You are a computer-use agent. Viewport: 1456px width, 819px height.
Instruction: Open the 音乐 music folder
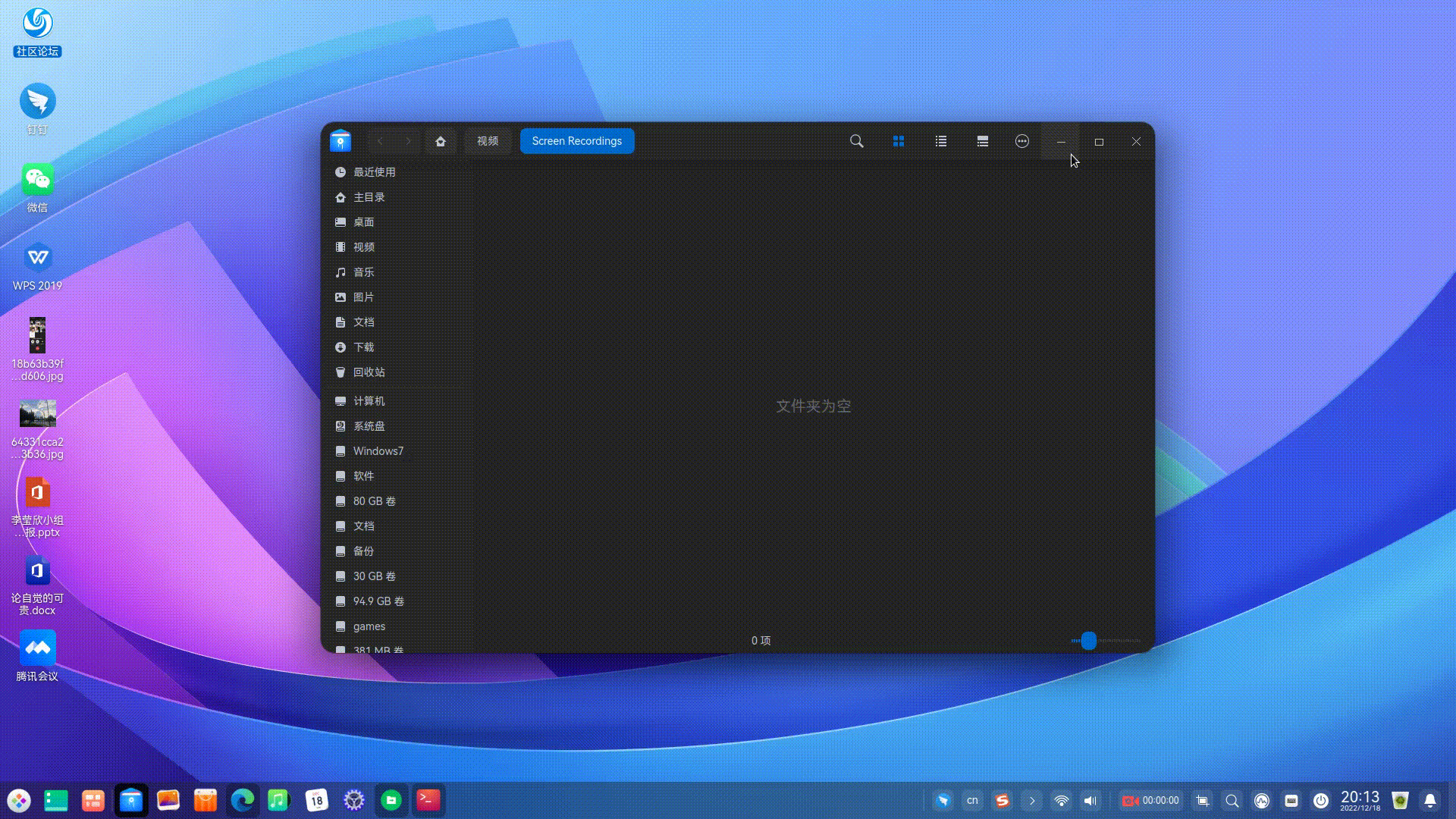(363, 271)
